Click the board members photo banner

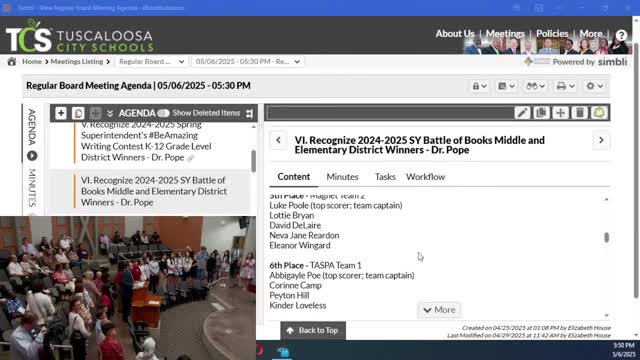pyautogui.click(x=546, y=47)
